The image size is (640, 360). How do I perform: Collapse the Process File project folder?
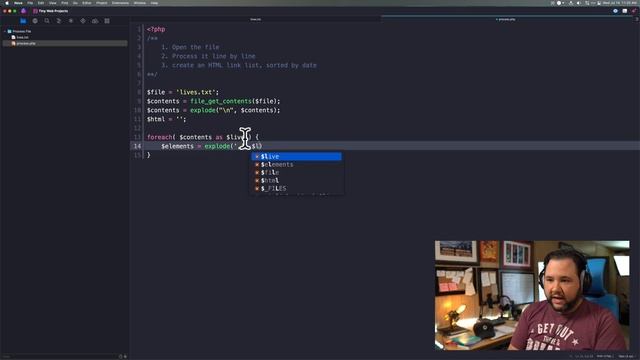coord(5,31)
